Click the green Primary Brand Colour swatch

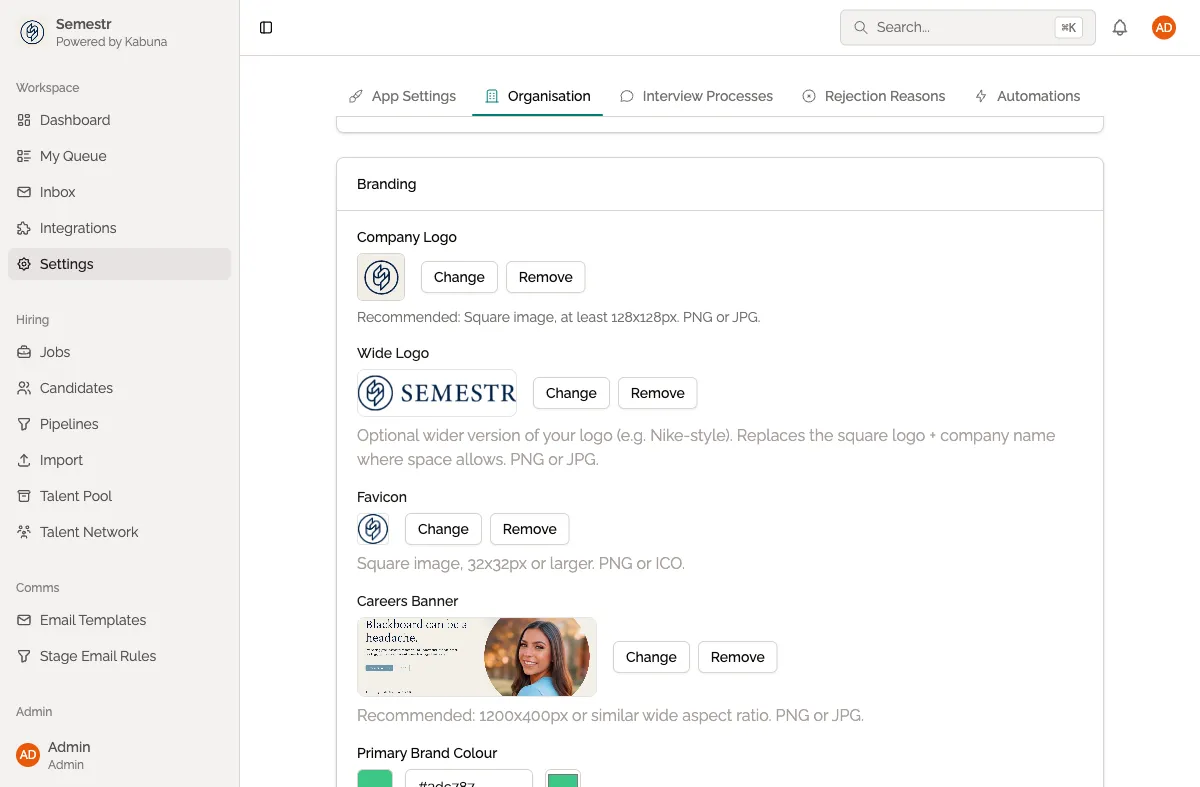[375, 778]
